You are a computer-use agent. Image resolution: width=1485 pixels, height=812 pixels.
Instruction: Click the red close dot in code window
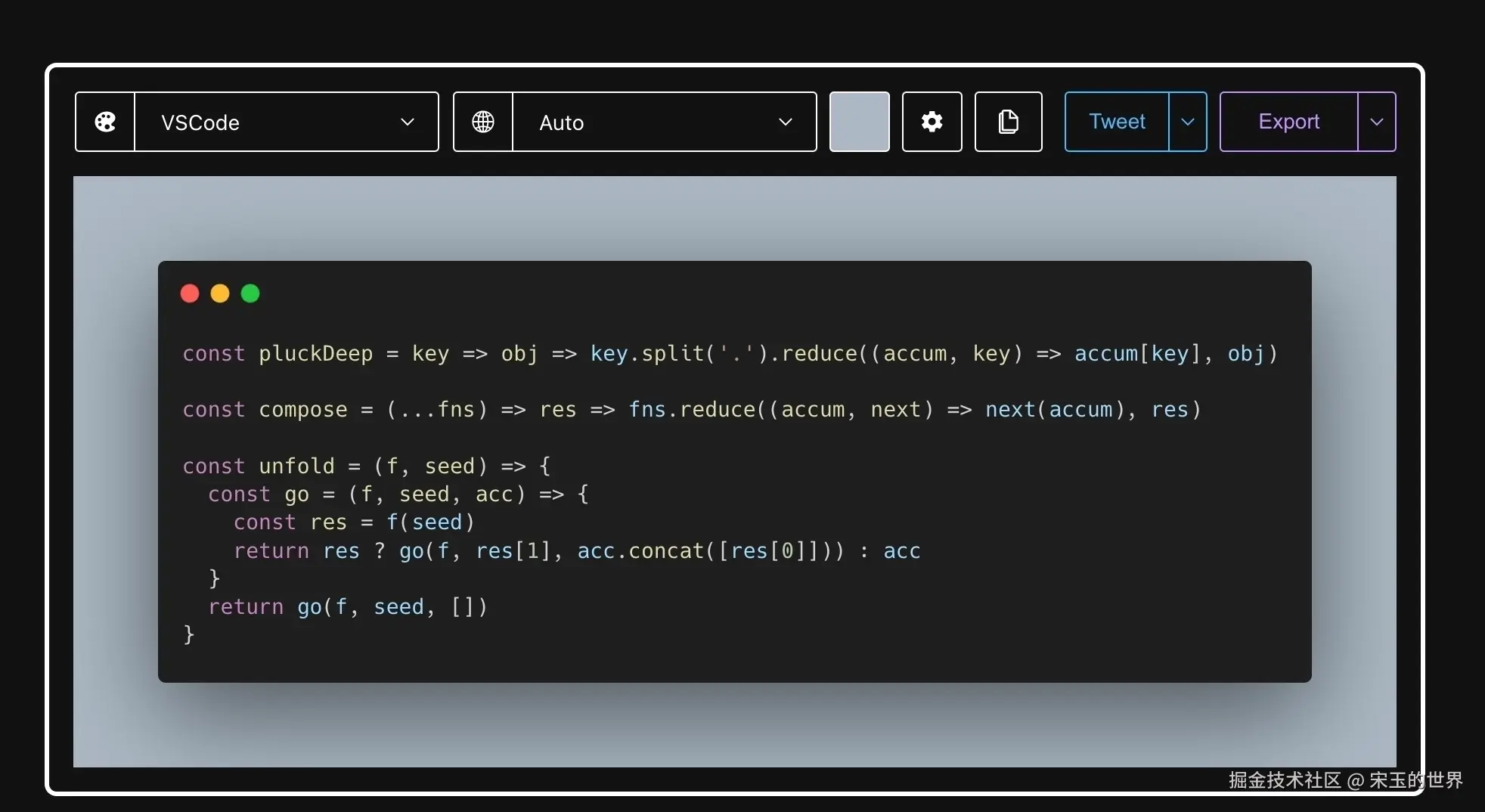point(190,293)
